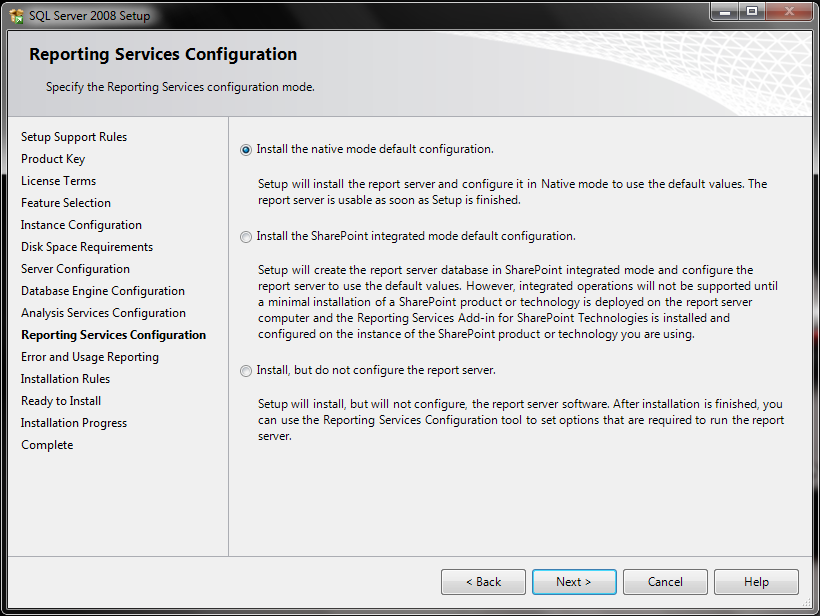This screenshot has height=616, width=820.
Task: Click the Reporting Services Configuration page heading
Action: click(163, 54)
